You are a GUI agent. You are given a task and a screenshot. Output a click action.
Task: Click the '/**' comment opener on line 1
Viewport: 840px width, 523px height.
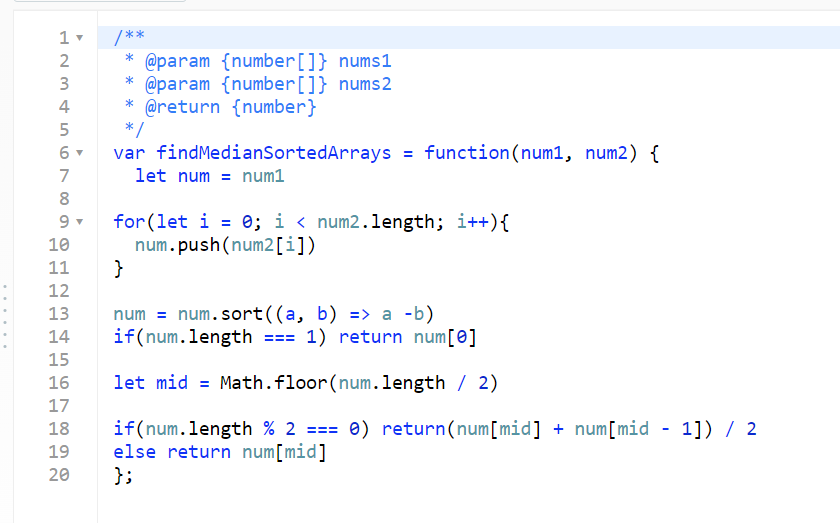coord(129,36)
